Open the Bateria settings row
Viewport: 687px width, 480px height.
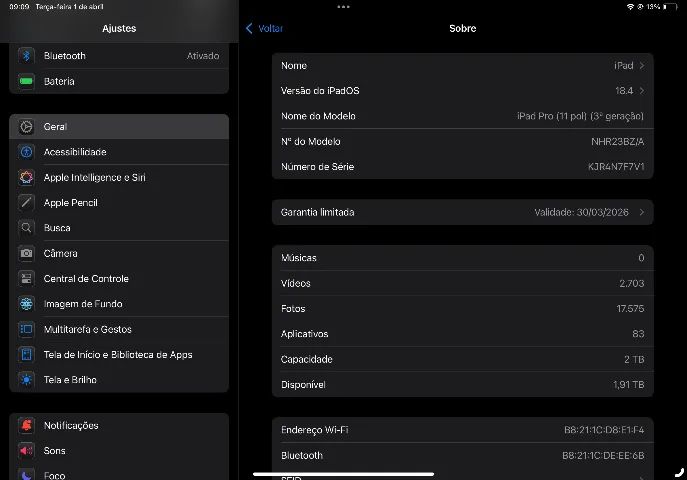coord(119,81)
